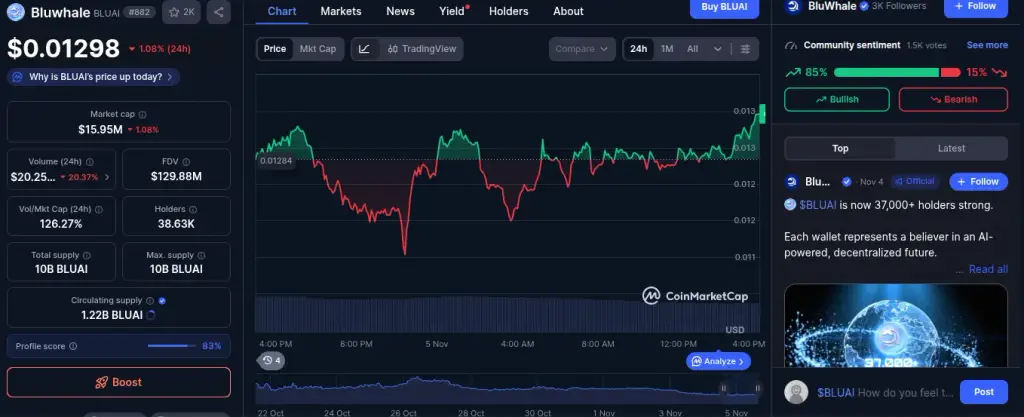Select 24h chart range

[639, 49]
